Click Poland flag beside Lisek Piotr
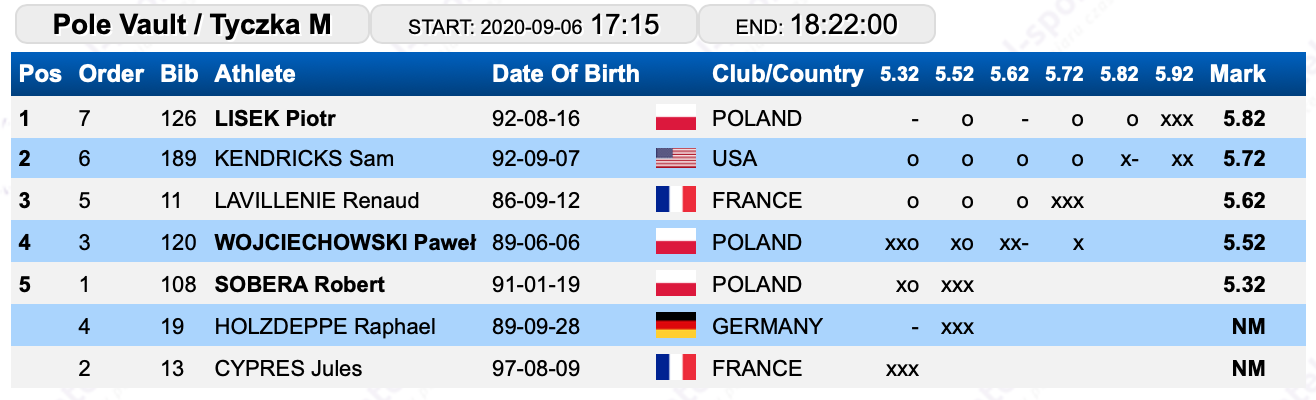This screenshot has width=1316, height=400. coord(675,118)
